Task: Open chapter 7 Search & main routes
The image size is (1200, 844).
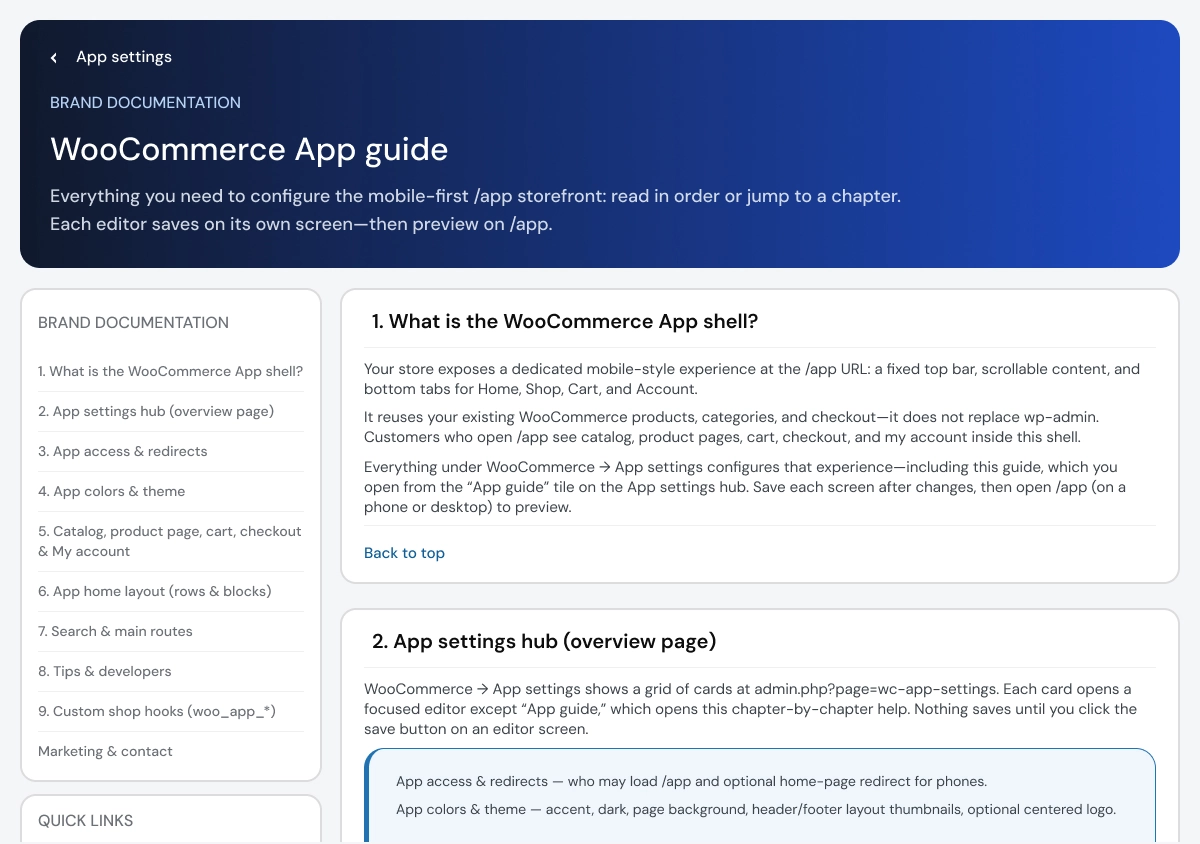Action: coord(115,631)
